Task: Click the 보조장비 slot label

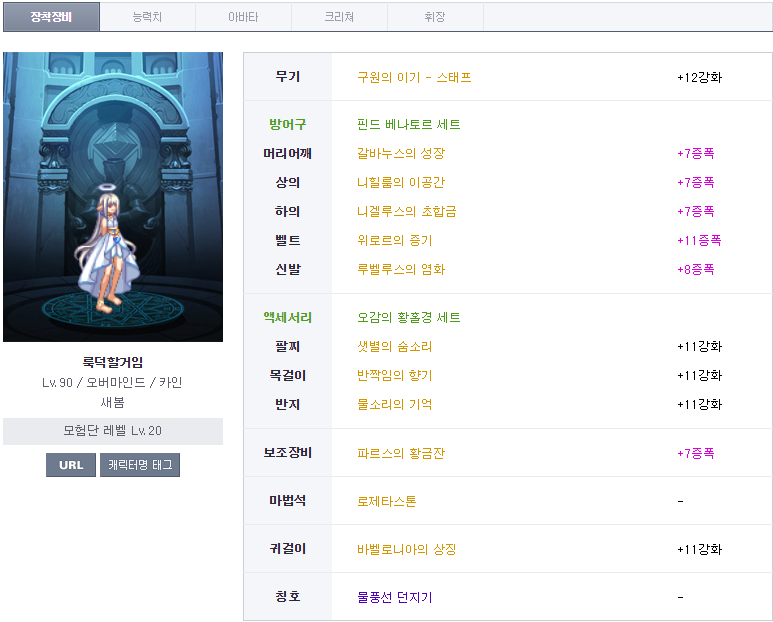Action: tap(287, 452)
